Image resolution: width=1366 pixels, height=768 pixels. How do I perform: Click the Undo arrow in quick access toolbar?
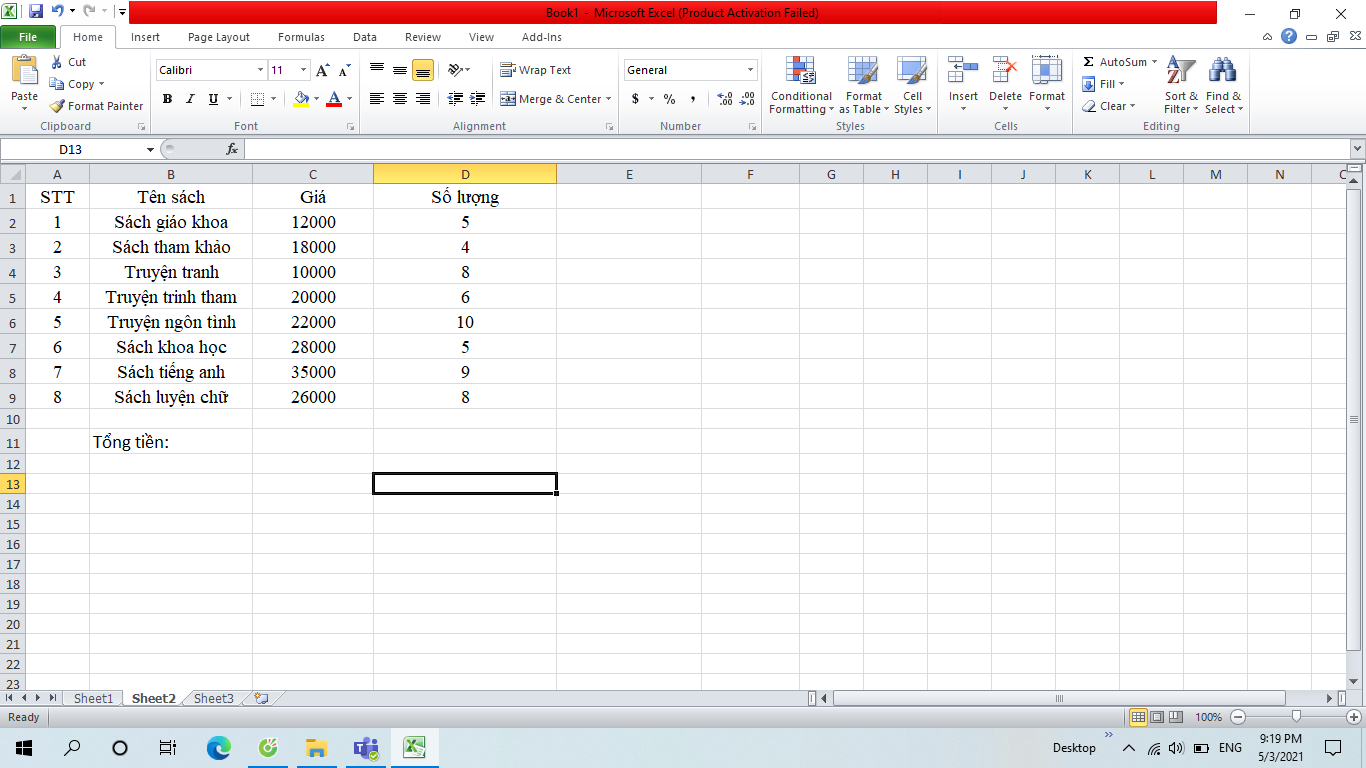pyautogui.click(x=58, y=12)
